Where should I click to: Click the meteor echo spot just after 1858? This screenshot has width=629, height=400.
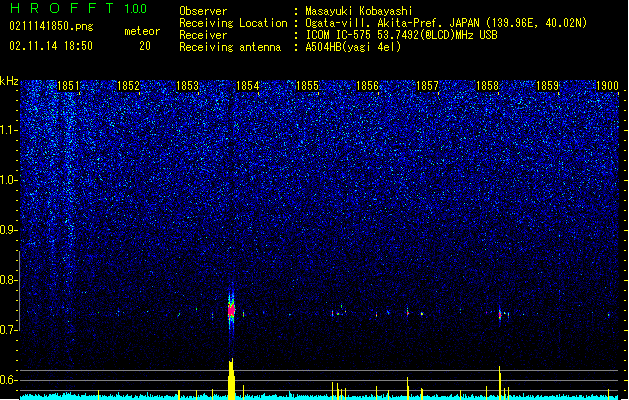500,315
